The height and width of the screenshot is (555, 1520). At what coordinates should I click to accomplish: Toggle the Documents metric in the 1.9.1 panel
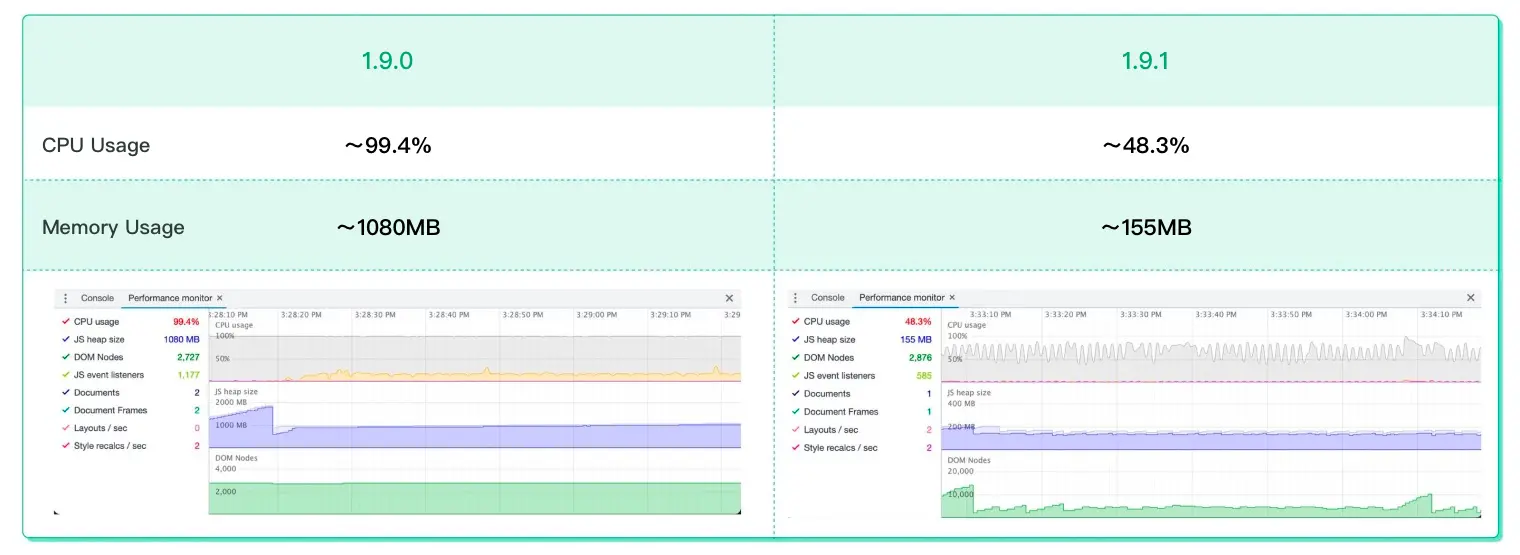click(796, 394)
